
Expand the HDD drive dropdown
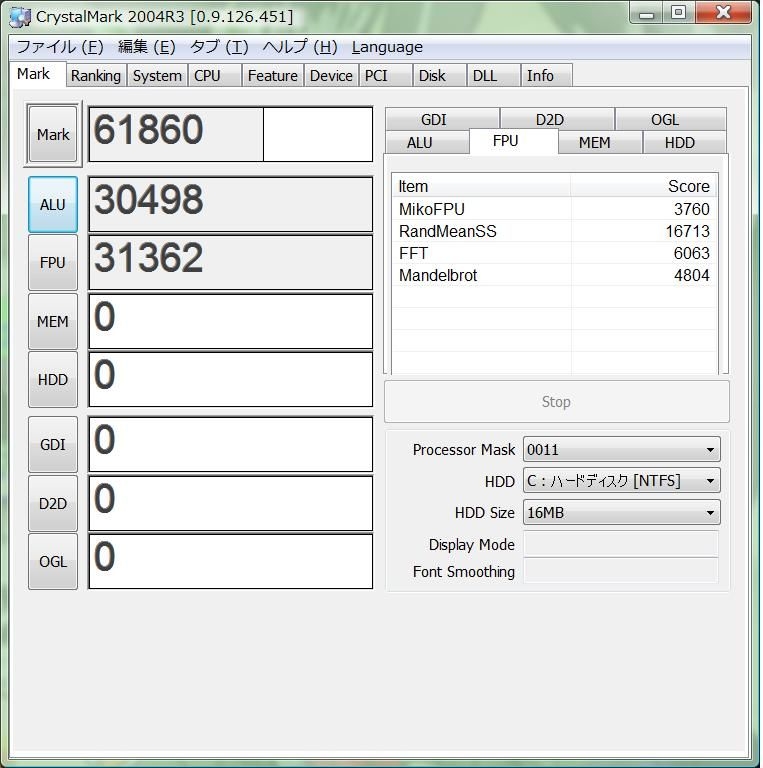pos(621,481)
